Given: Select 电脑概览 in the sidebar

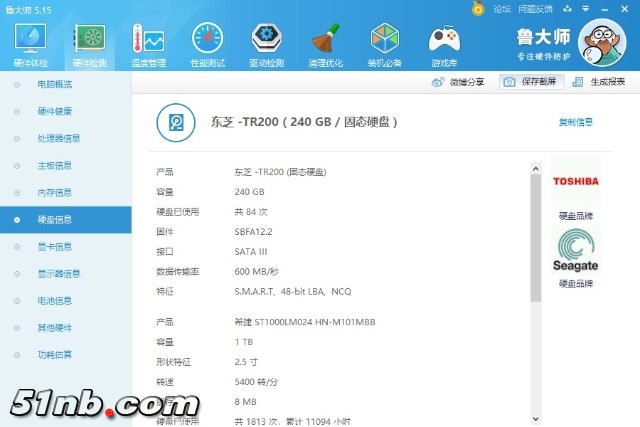Looking at the screenshot, I should (x=54, y=84).
